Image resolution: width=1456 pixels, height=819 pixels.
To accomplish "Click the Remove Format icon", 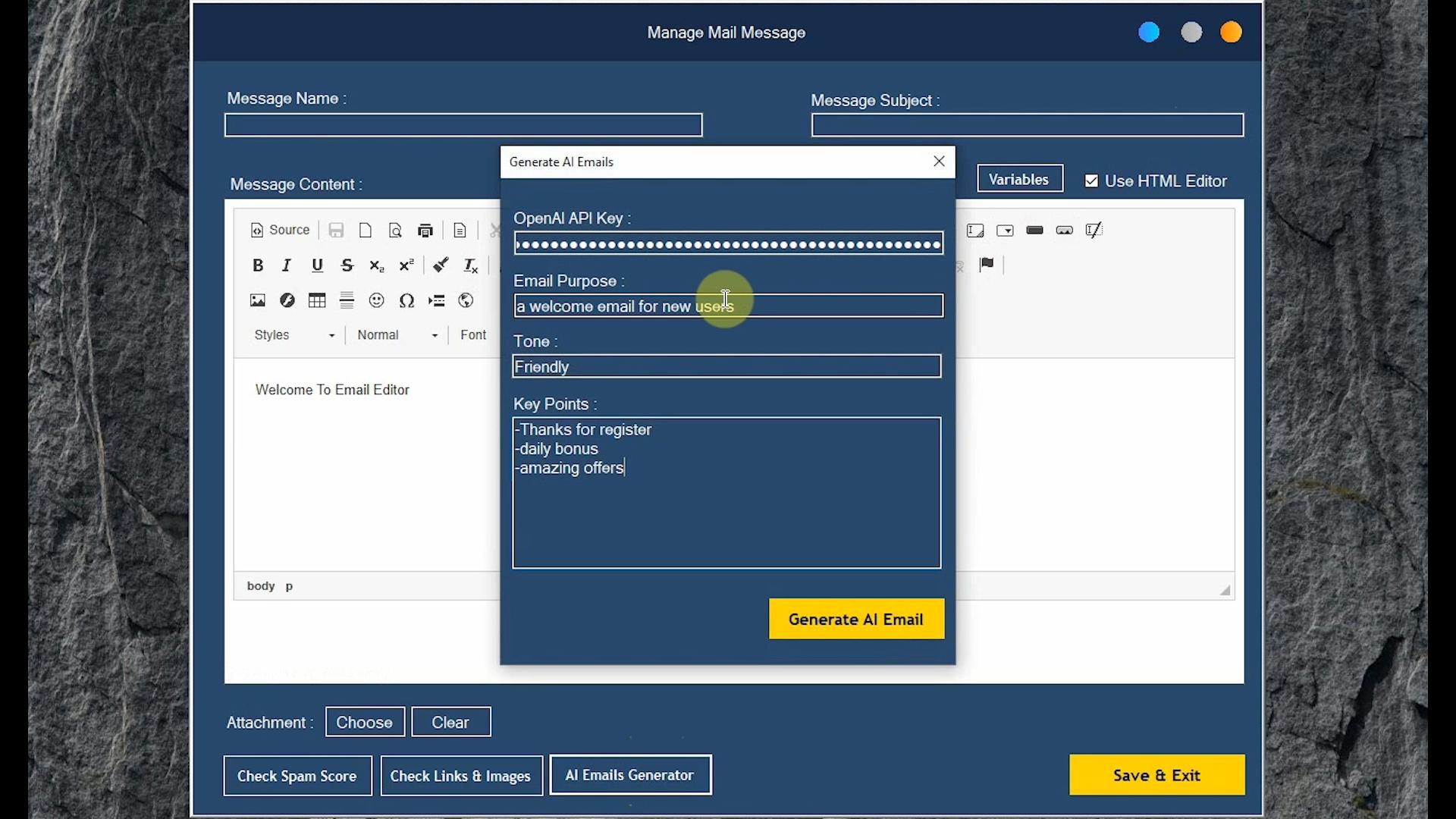I will tap(470, 265).
